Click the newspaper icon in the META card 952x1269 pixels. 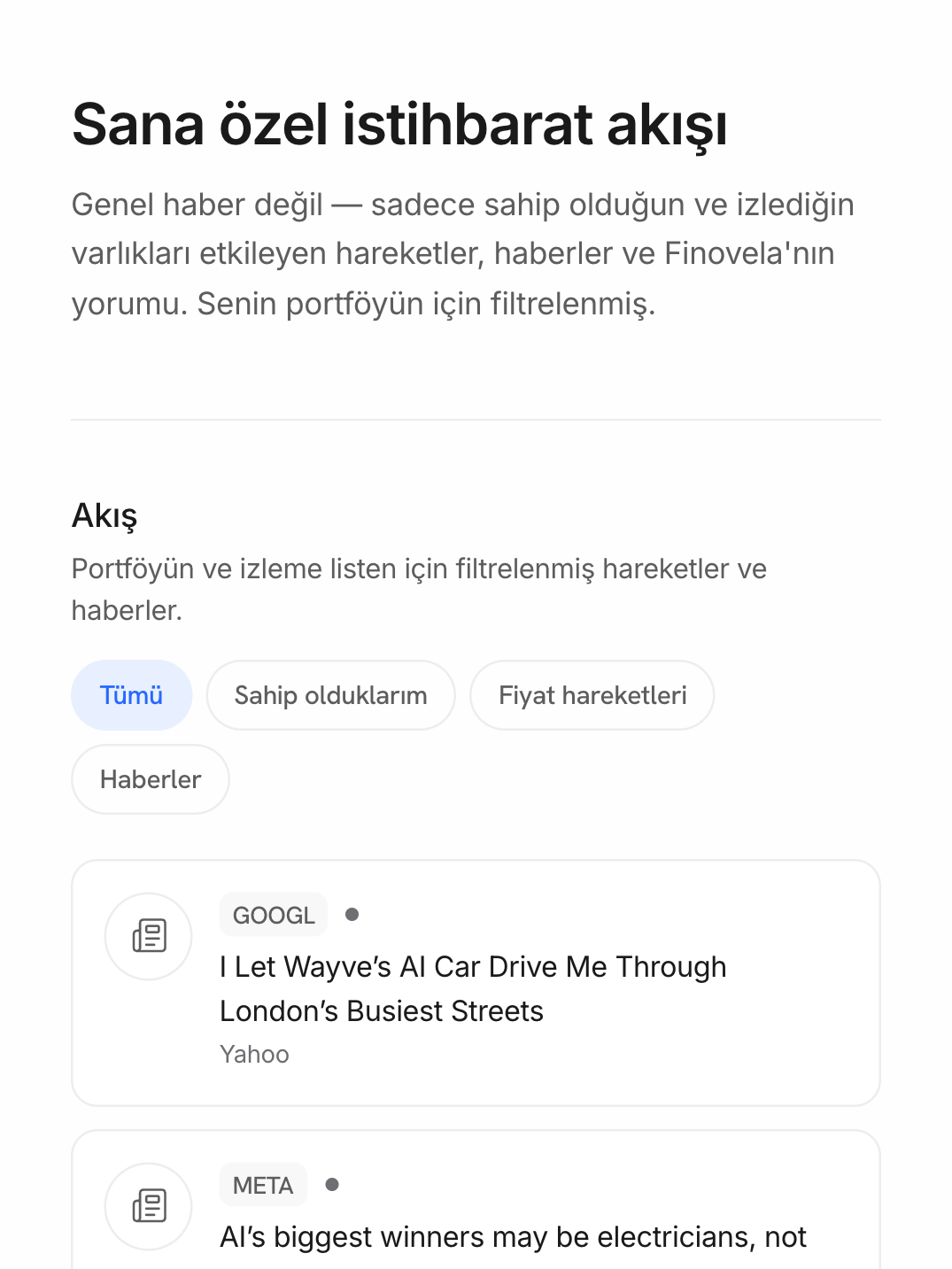point(149,1206)
